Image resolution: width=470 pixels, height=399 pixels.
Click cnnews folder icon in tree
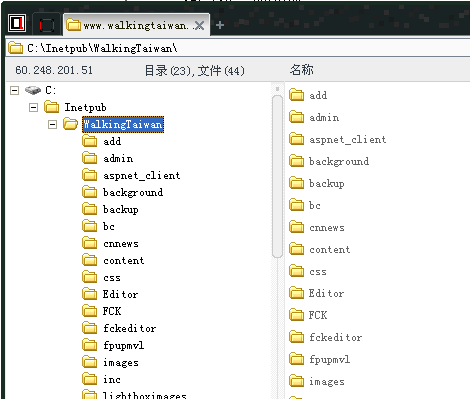click(90, 243)
